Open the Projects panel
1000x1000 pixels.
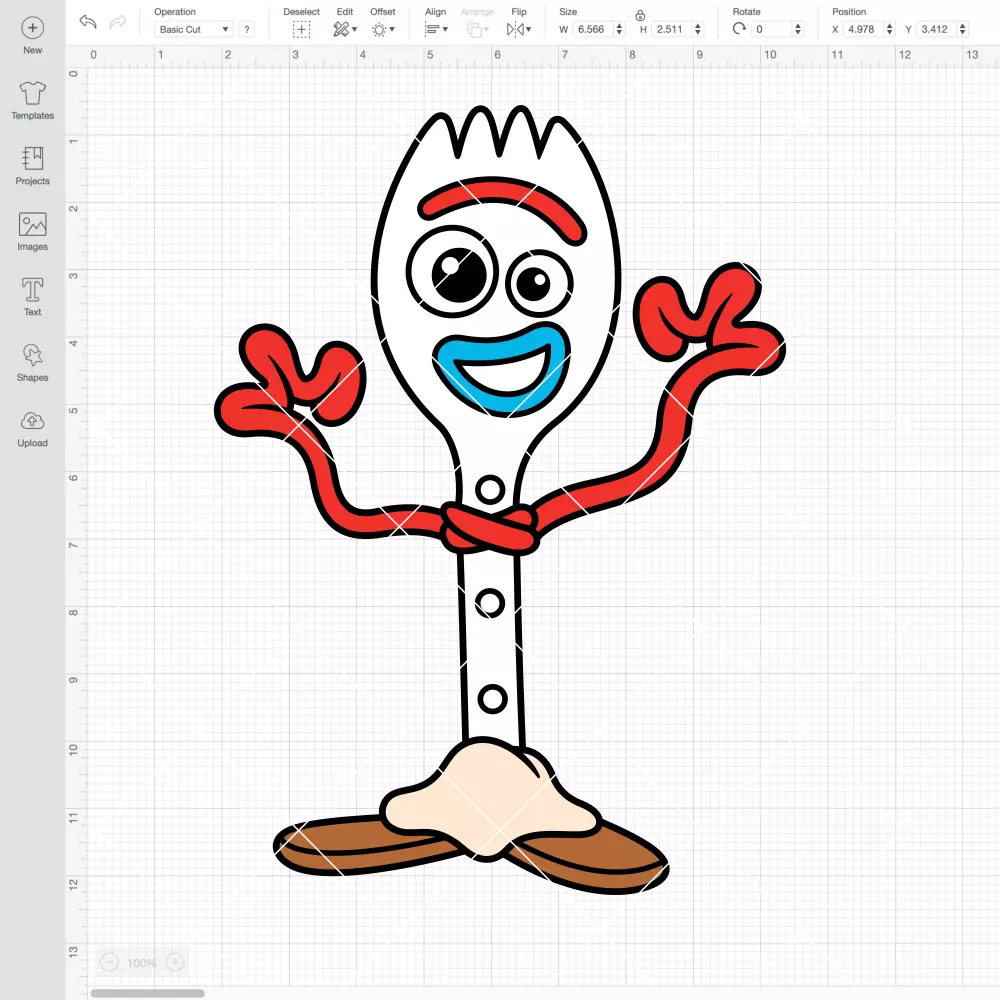pos(33,158)
